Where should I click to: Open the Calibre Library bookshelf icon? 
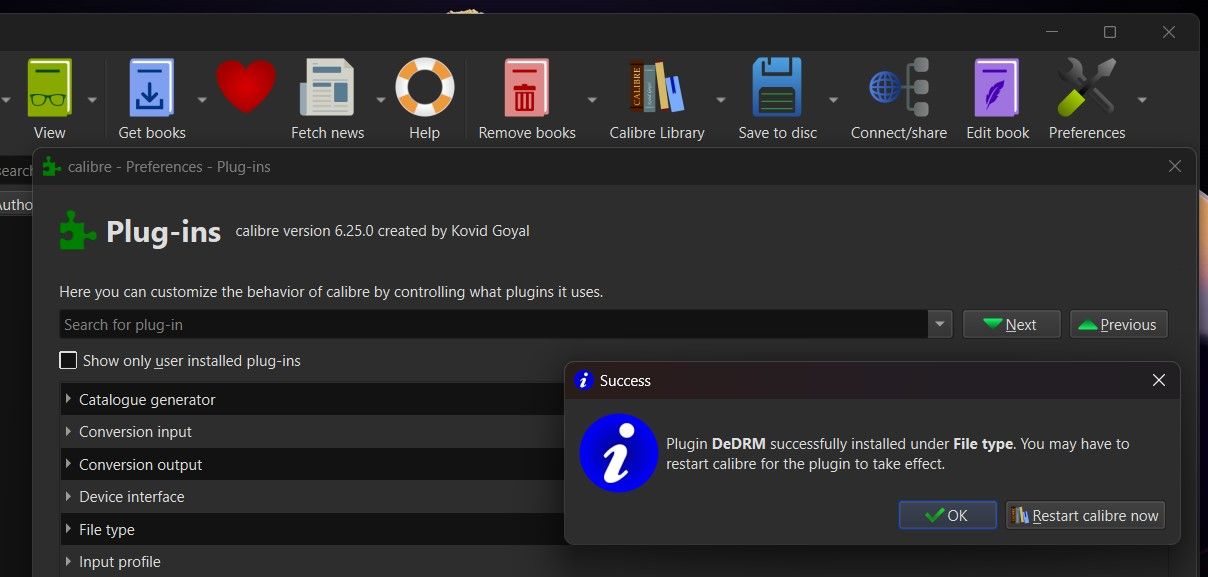point(655,87)
